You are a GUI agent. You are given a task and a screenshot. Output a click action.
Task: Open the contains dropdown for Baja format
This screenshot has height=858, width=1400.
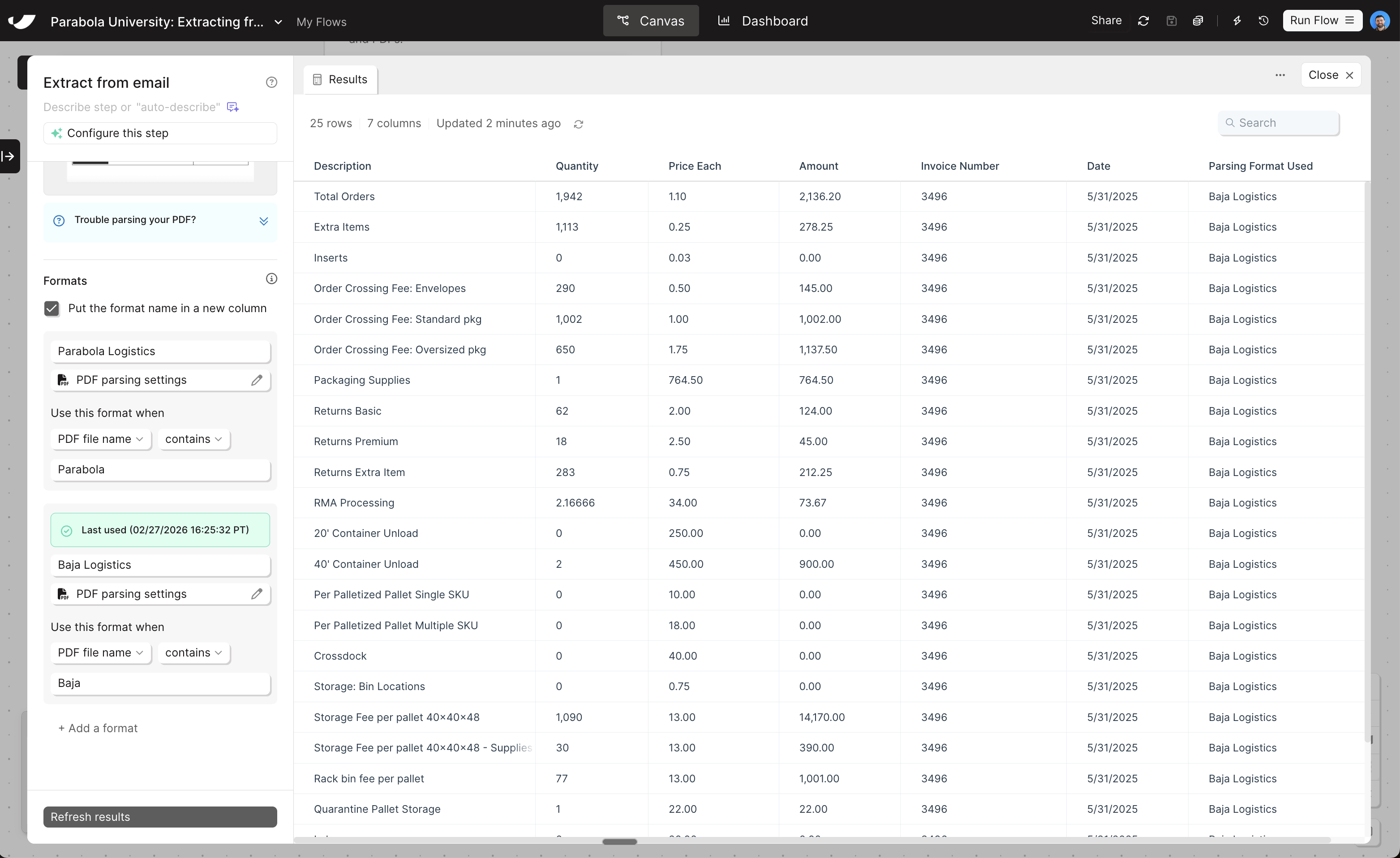[x=193, y=653]
